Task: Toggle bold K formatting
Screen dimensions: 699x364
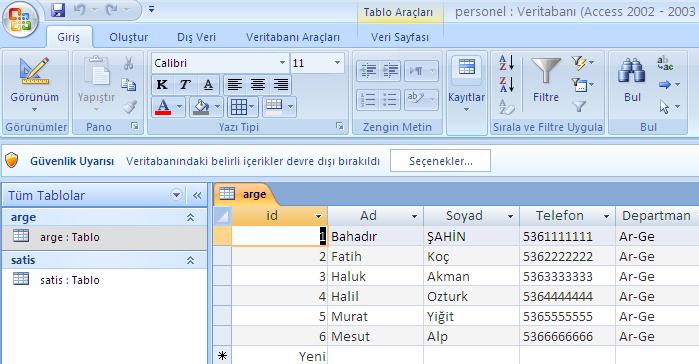Action: pyautogui.click(x=162, y=85)
